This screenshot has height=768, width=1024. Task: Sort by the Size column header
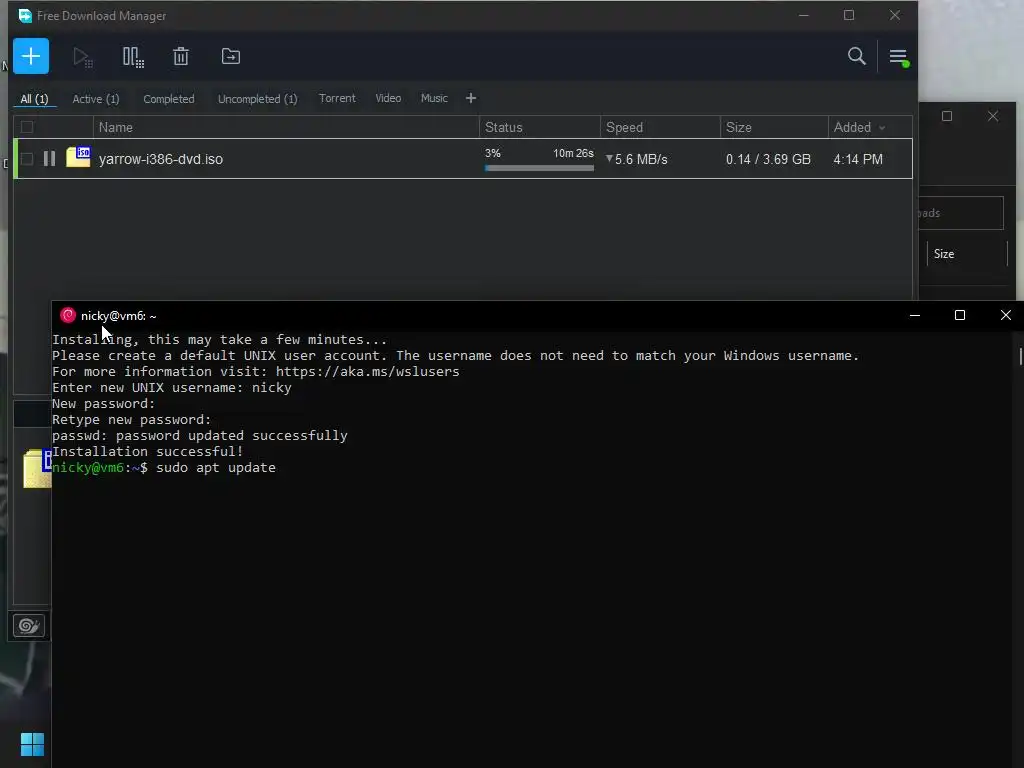point(774,127)
